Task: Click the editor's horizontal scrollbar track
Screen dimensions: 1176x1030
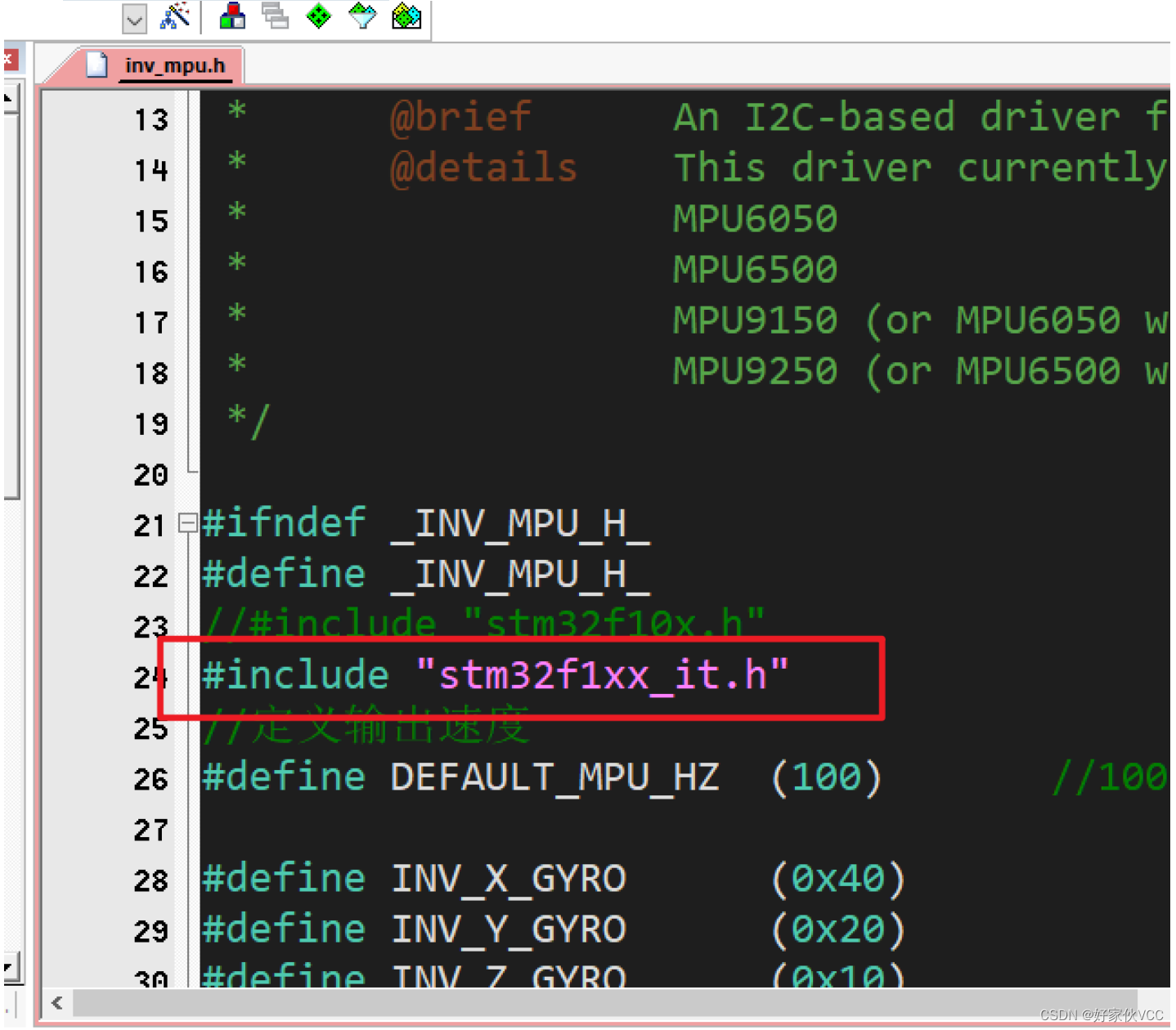Action: [605, 1003]
